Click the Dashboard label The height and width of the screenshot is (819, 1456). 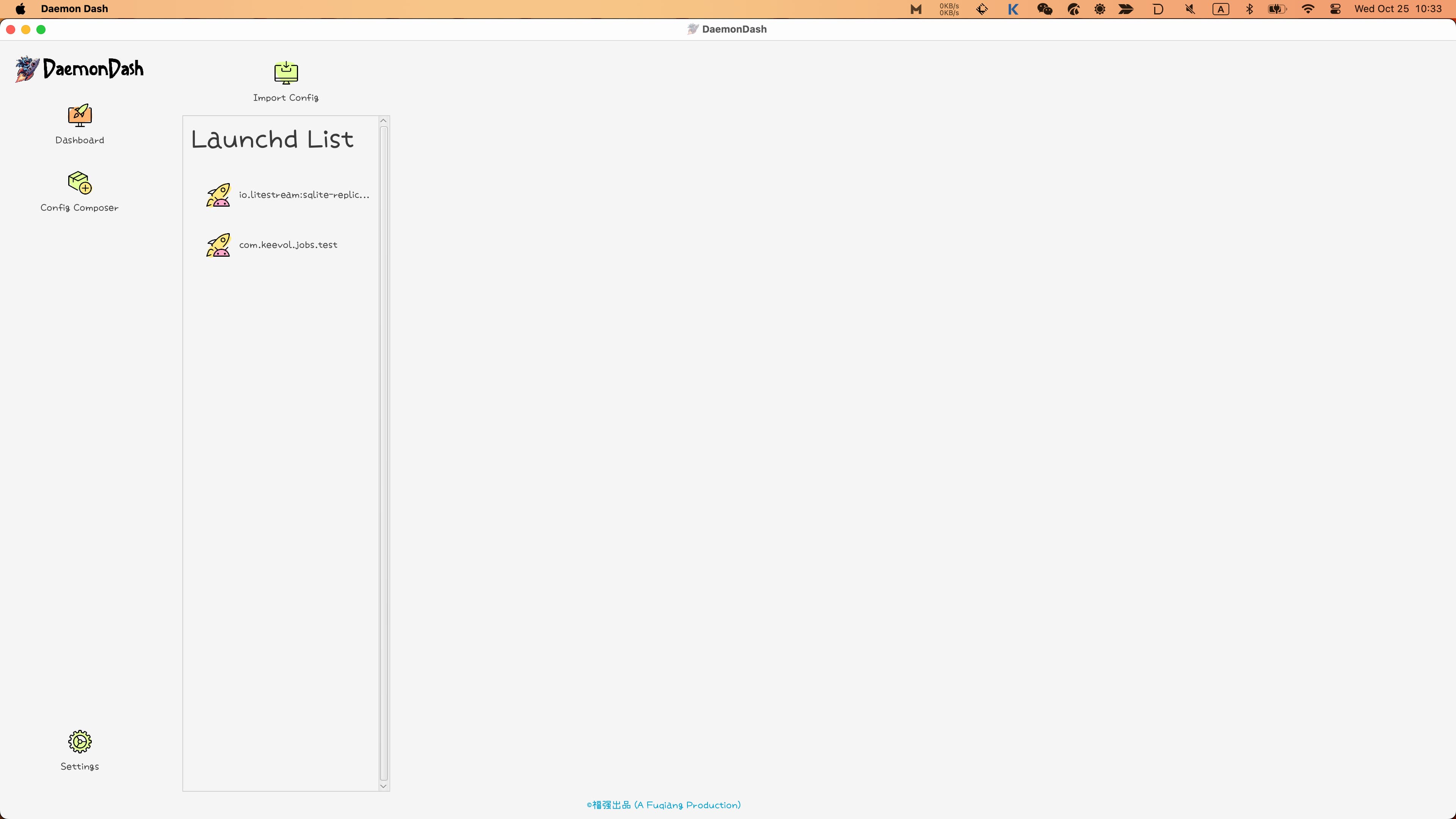[x=80, y=140]
